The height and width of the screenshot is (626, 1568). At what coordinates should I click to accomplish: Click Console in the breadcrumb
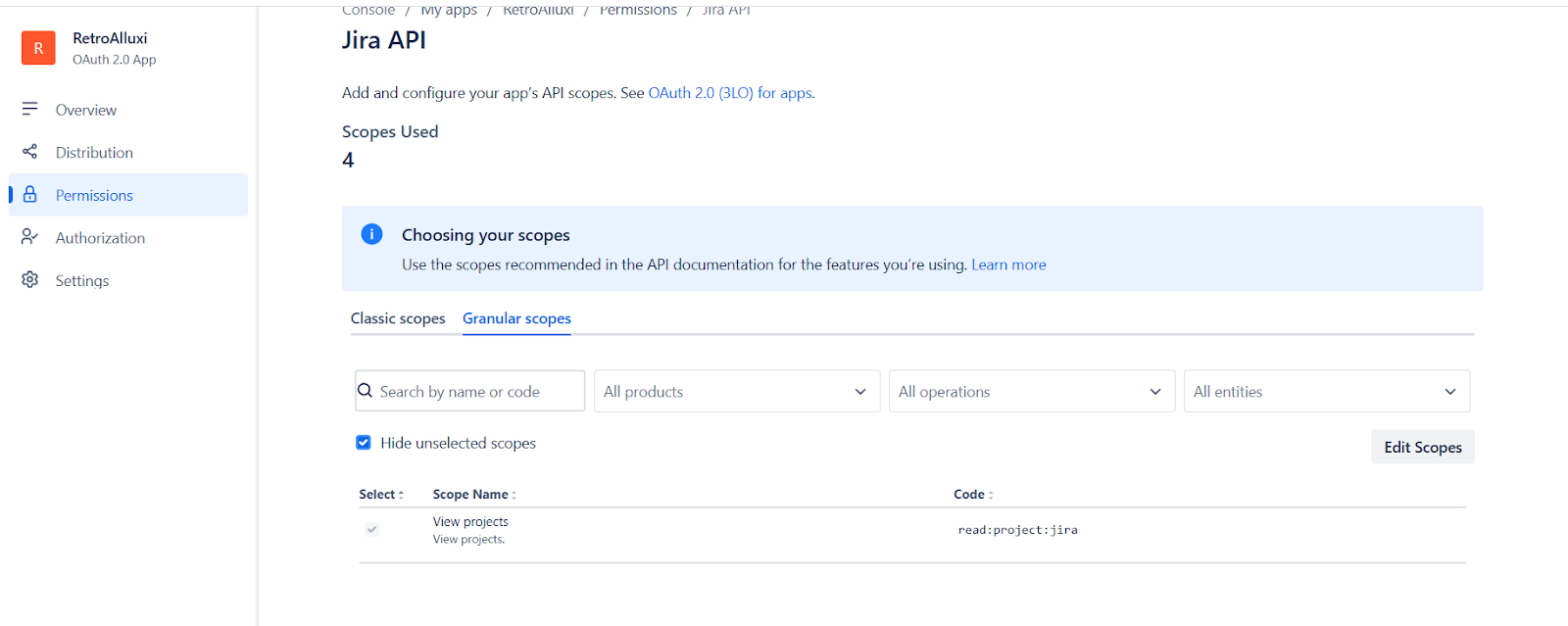pyautogui.click(x=368, y=10)
